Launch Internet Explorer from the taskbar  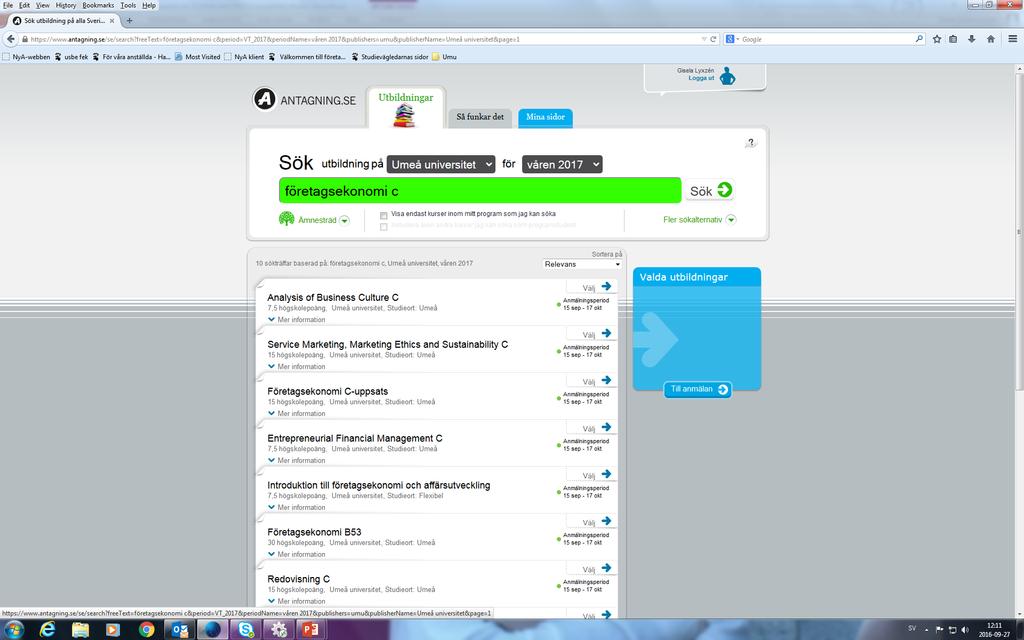click(48, 630)
